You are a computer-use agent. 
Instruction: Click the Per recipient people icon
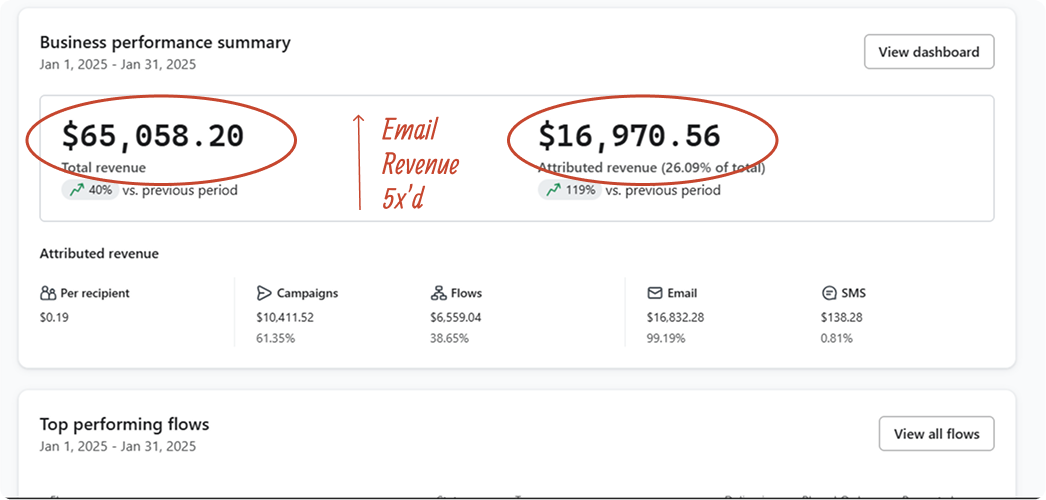coord(48,294)
